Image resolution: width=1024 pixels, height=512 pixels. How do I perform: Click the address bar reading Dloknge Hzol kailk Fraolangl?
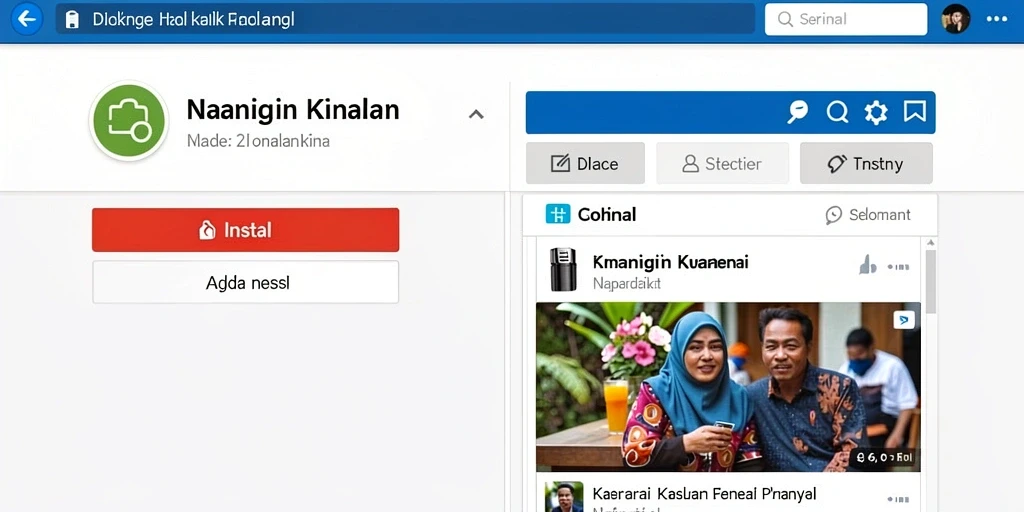coord(406,19)
